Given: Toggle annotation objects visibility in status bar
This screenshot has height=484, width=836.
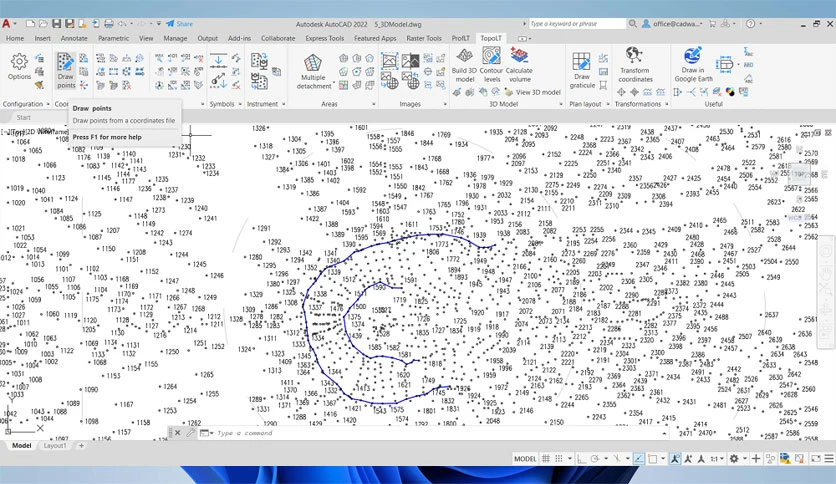Looking at the screenshot, I should pyautogui.click(x=674, y=458).
